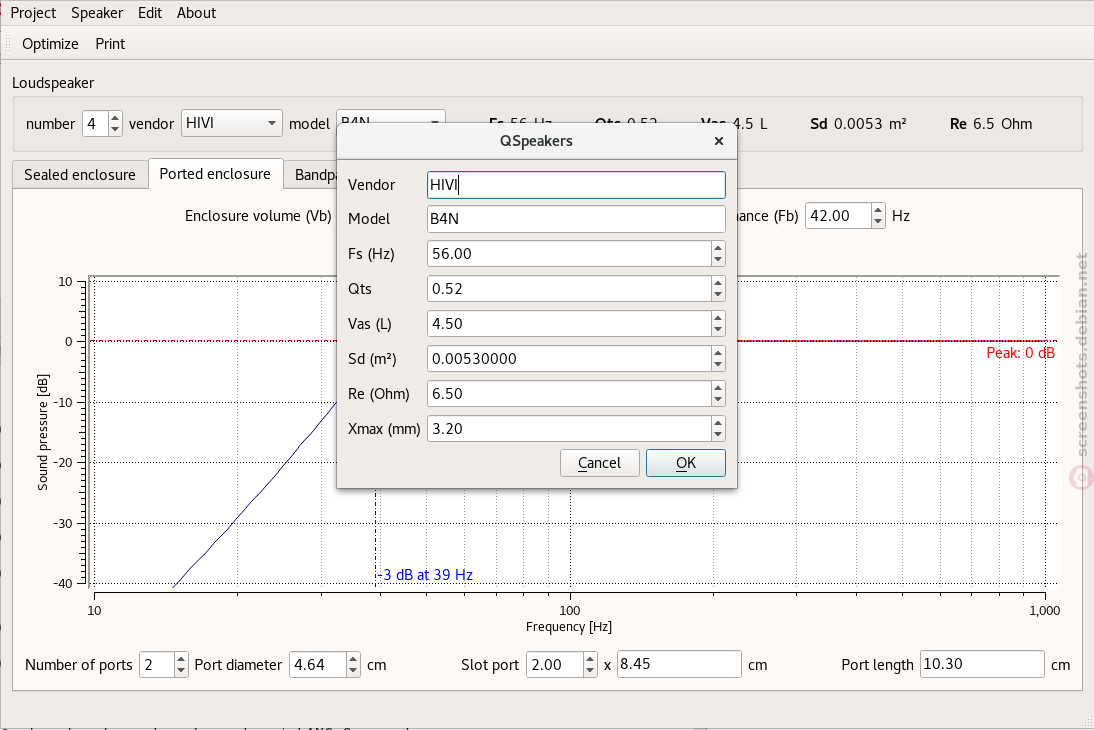The width and height of the screenshot is (1094, 730).
Task: Increase the loudspeaker number spinner
Action: 115,117
